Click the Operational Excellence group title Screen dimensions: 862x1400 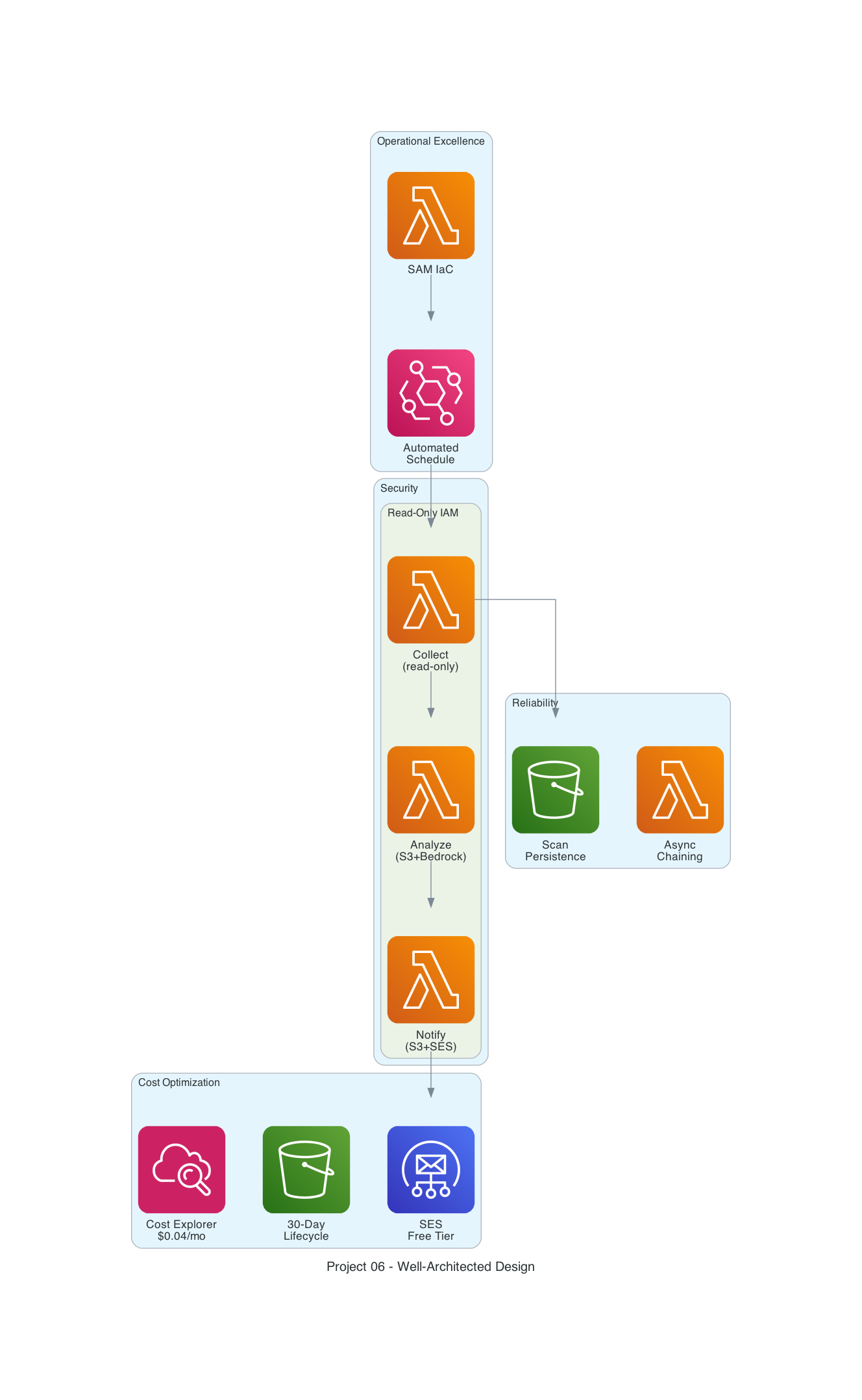point(430,141)
